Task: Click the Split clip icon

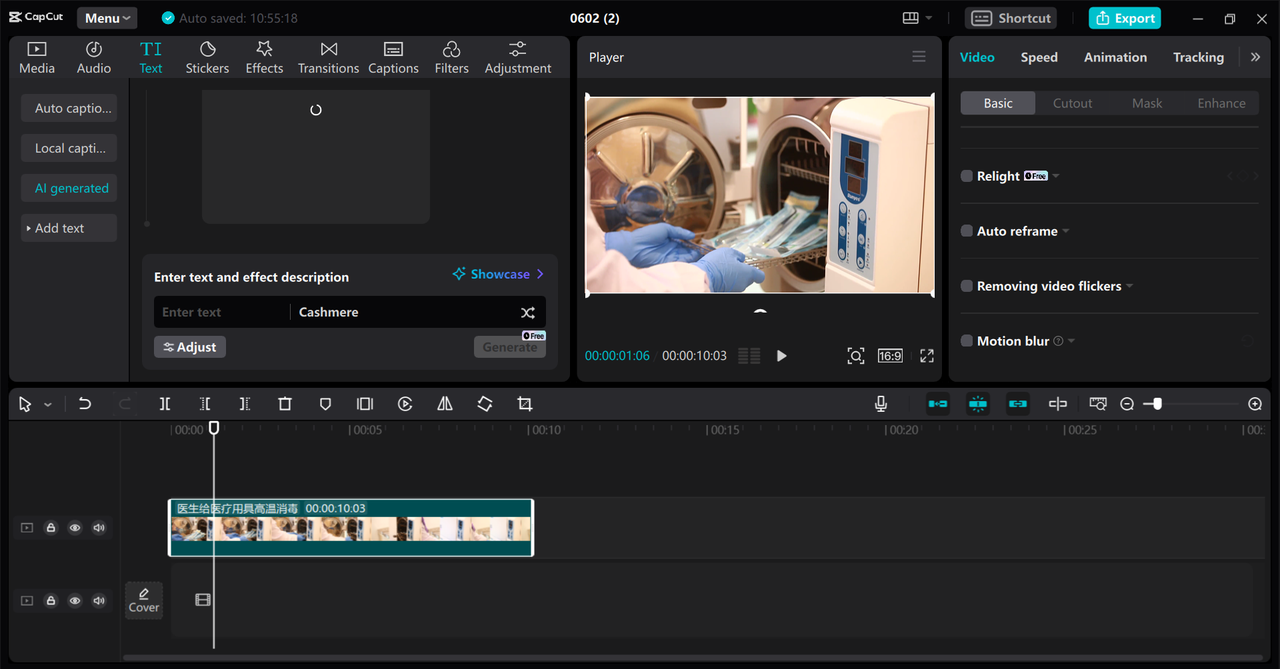Action: click(x=165, y=404)
